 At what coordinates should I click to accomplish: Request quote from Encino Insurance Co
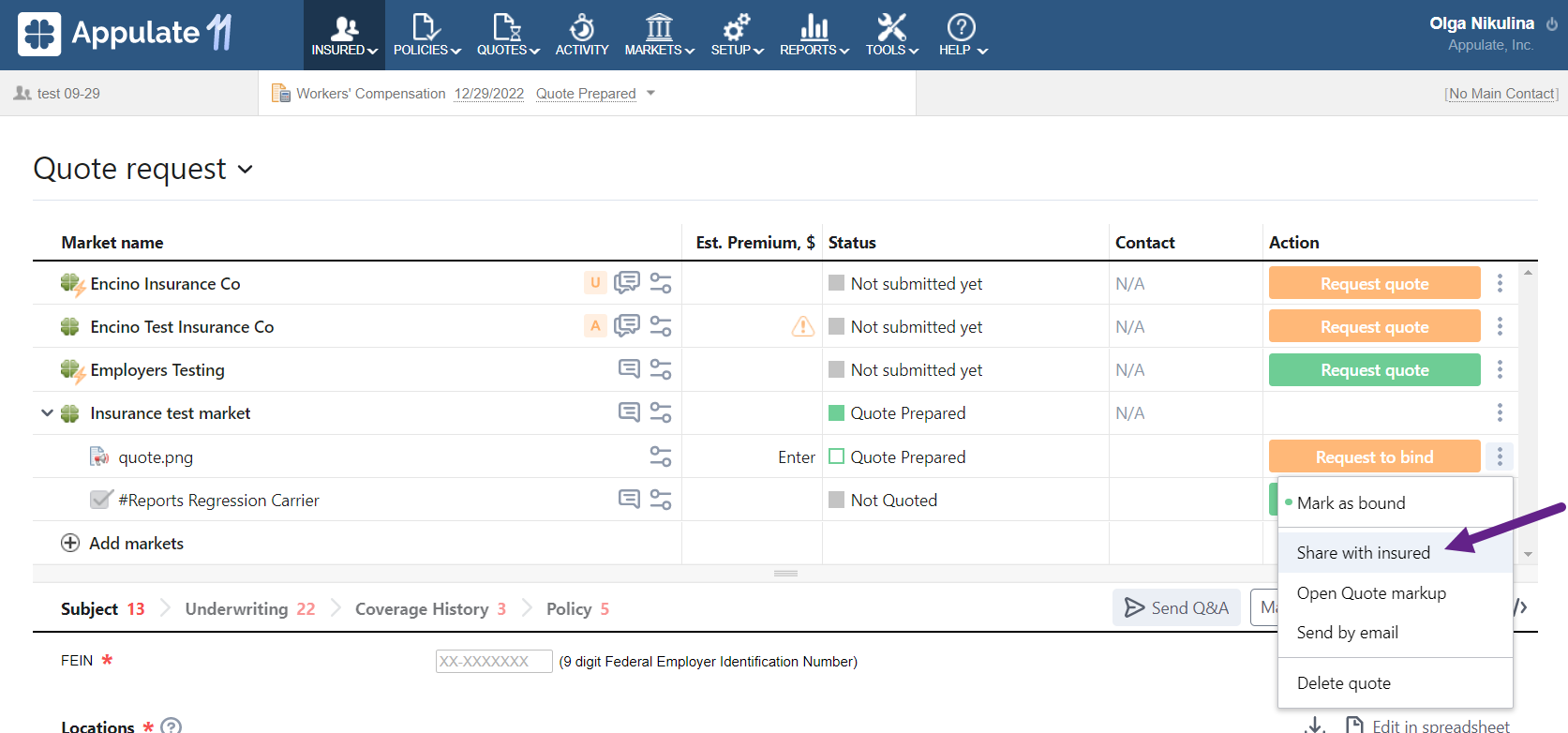(x=1375, y=283)
